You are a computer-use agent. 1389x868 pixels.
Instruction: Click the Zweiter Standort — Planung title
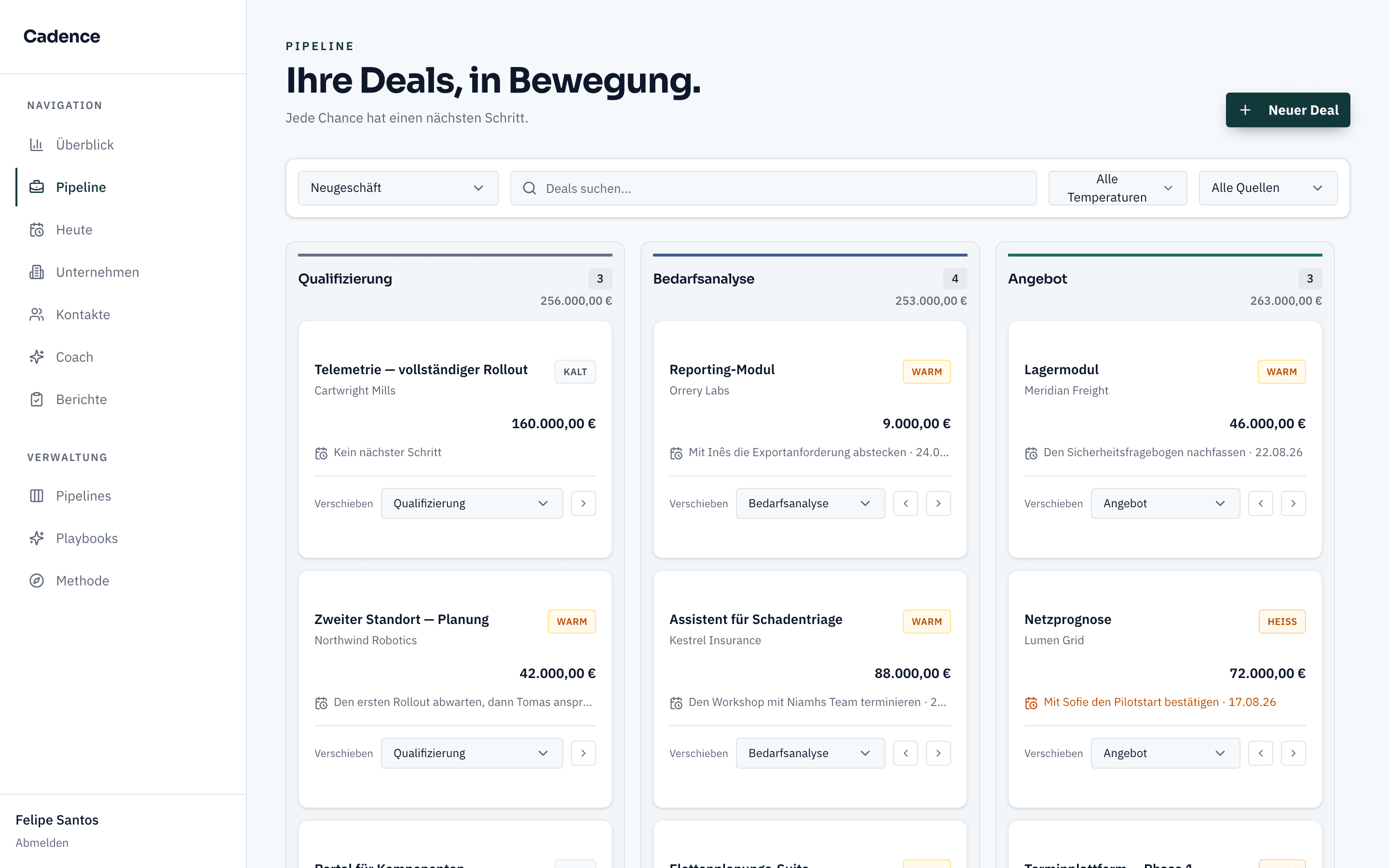click(x=402, y=620)
